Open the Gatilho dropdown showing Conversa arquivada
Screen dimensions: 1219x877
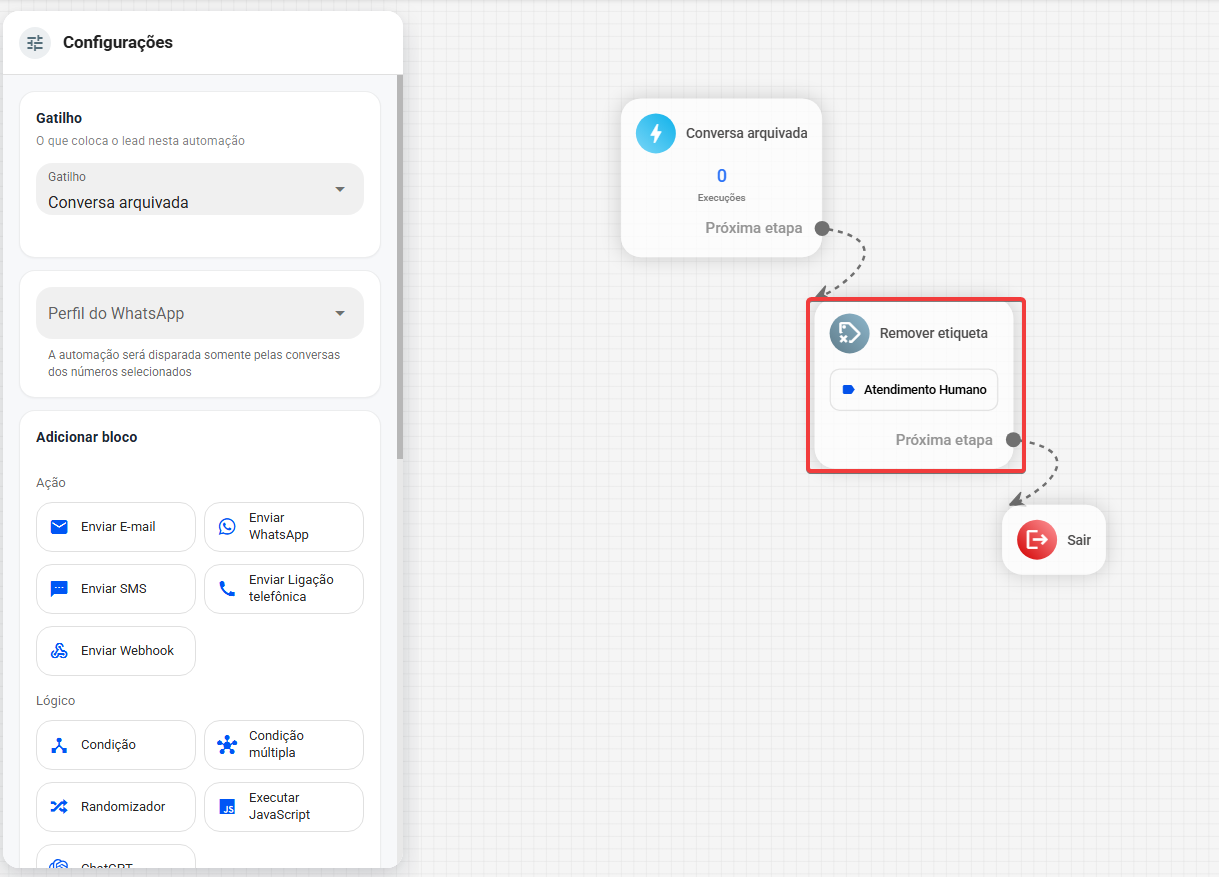[200, 189]
